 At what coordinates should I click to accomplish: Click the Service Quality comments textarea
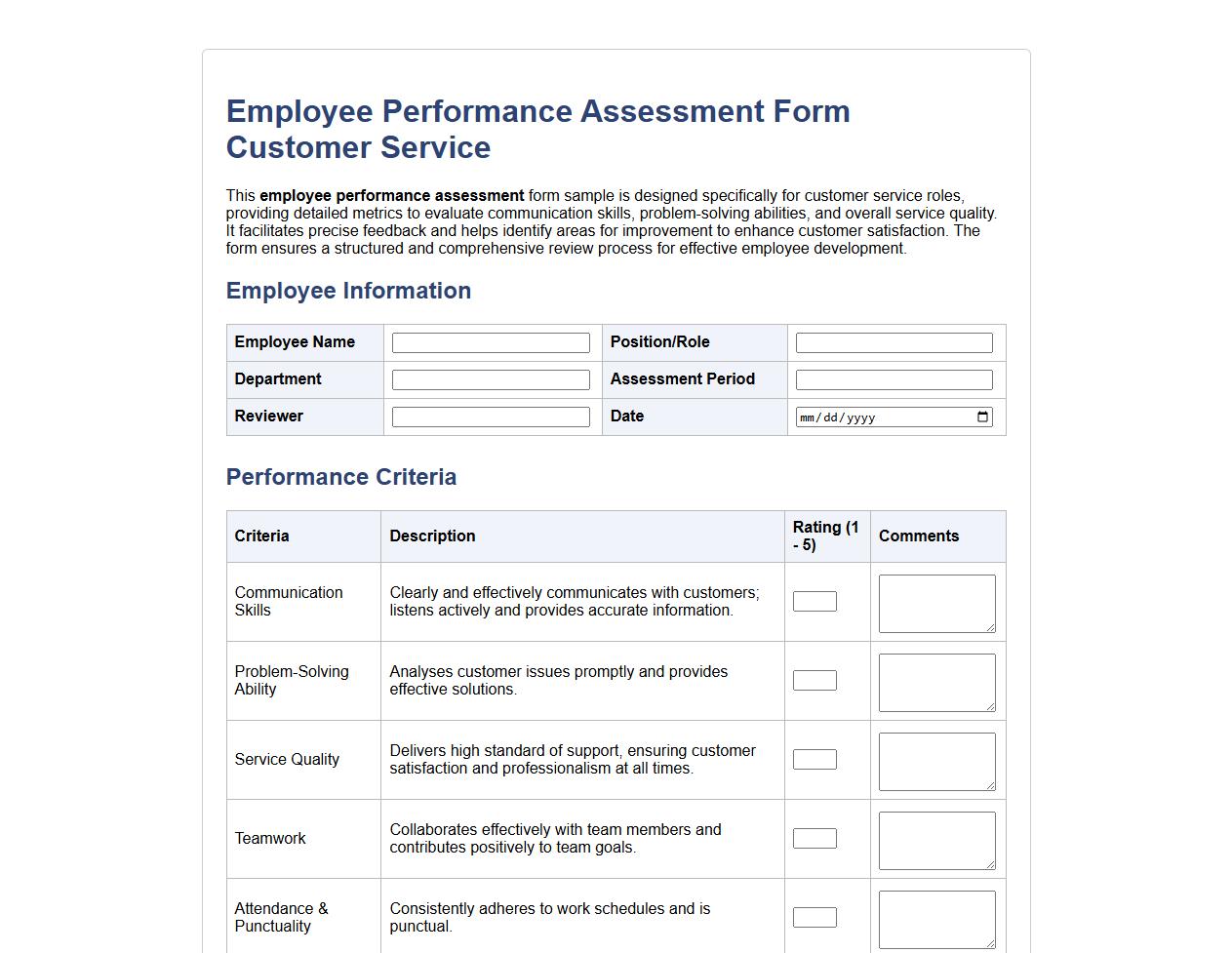934,760
